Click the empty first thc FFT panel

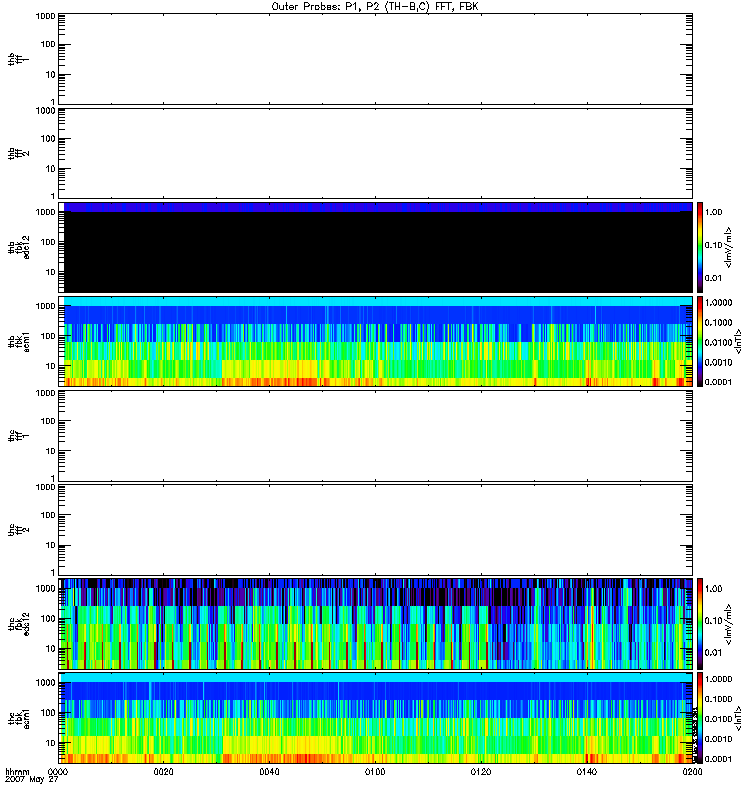pos(375,435)
